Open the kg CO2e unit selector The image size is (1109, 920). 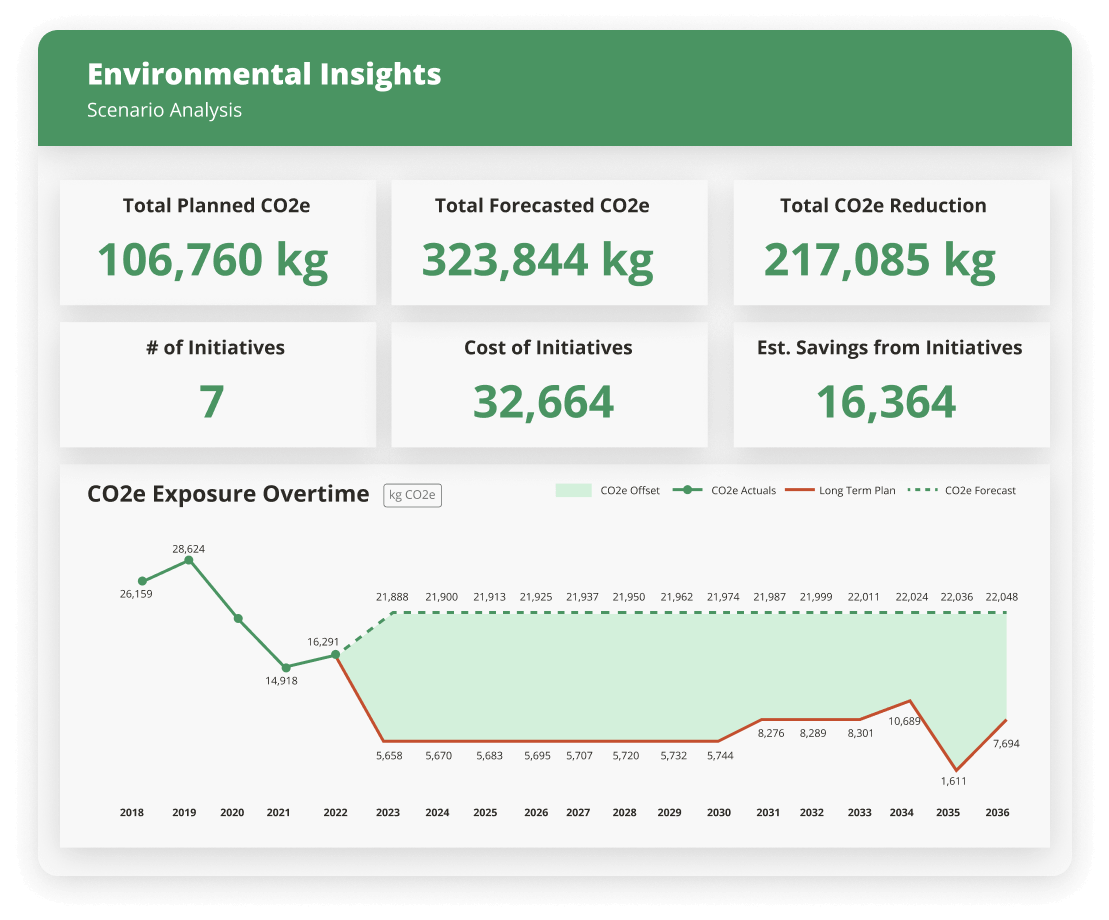413,494
